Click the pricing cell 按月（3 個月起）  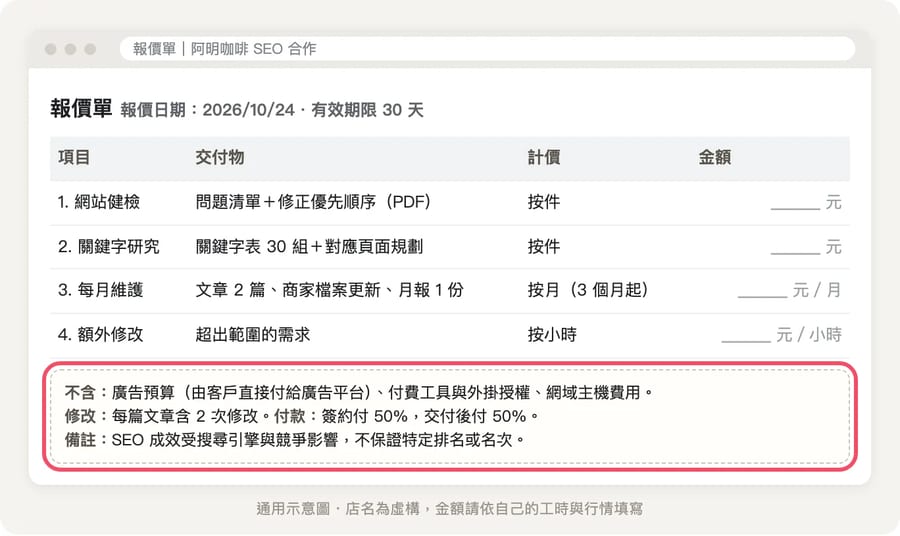point(588,290)
